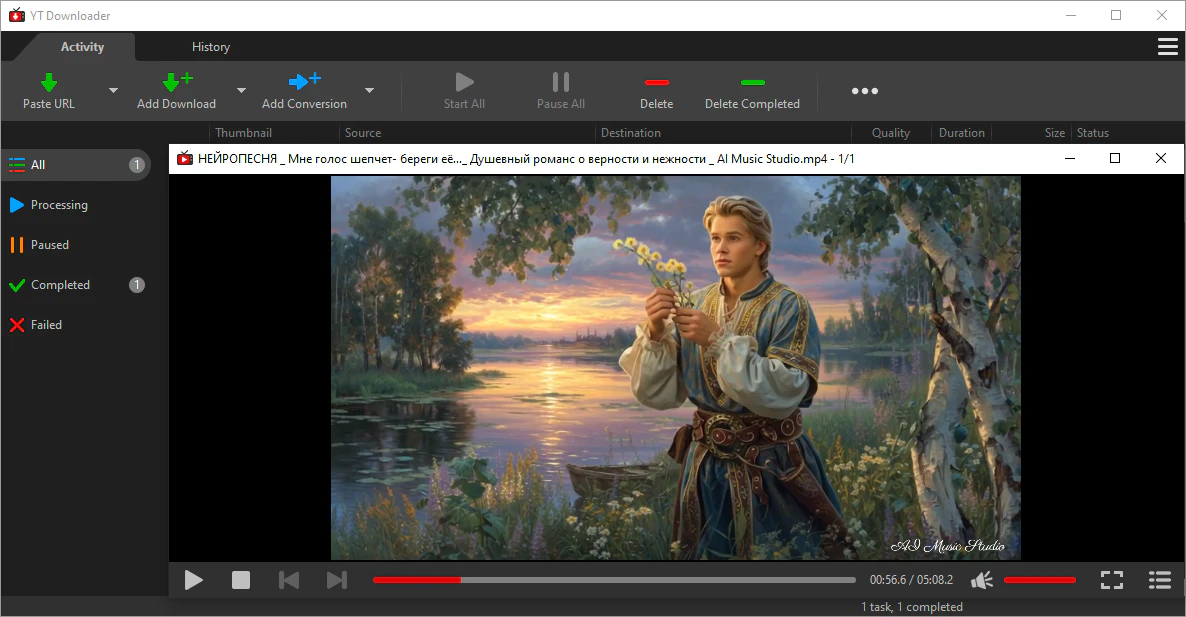Expand the Add Download dropdown arrow
Image resolution: width=1186 pixels, height=617 pixels.
point(241,91)
